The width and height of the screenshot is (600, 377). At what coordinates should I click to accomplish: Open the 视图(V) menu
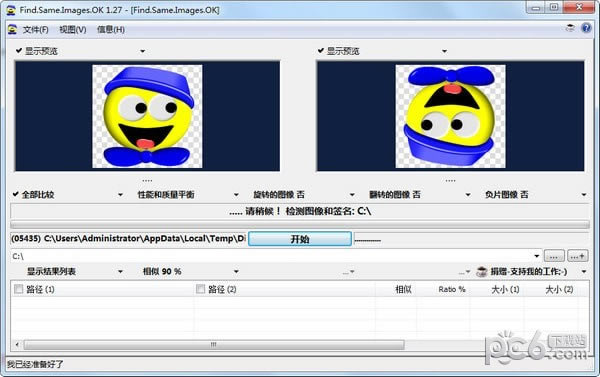coord(73,29)
